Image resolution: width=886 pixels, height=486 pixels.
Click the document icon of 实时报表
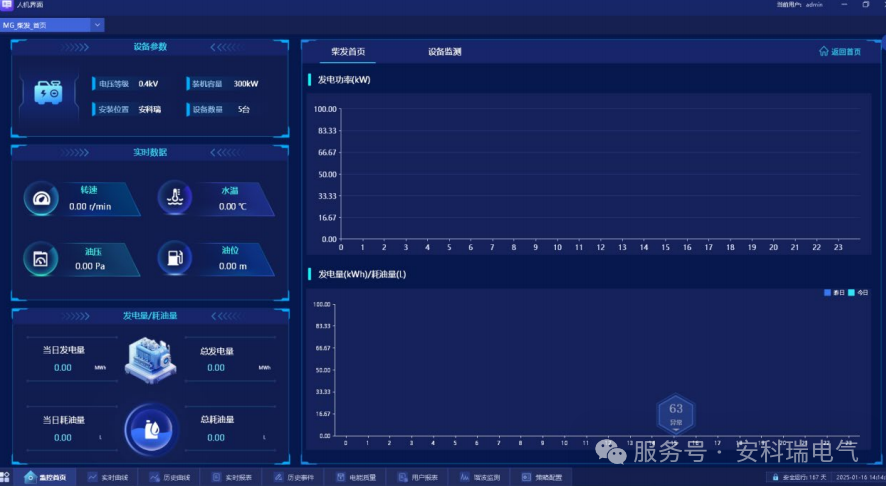pyautogui.click(x=216, y=478)
